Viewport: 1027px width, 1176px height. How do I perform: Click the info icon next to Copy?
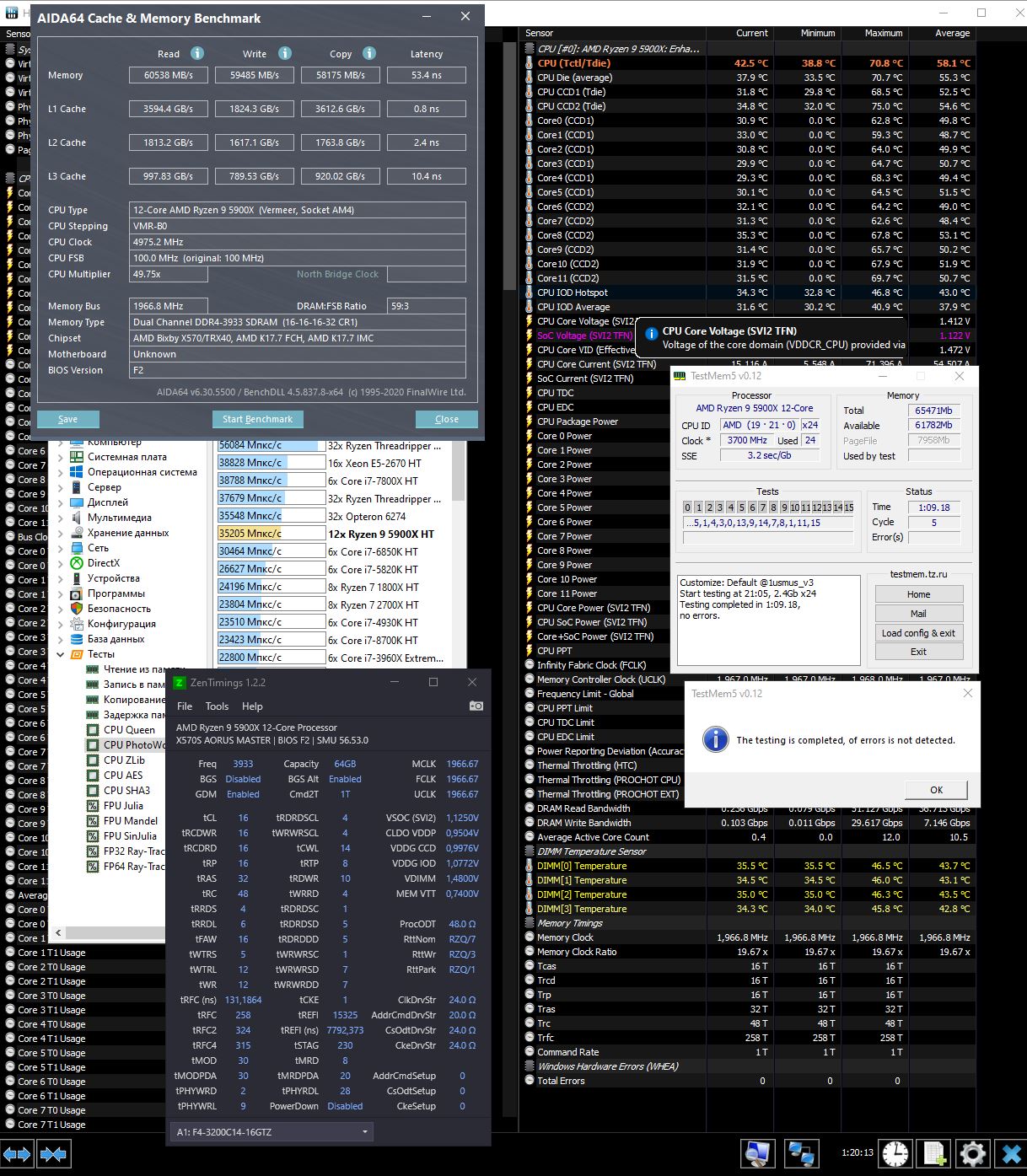click(x=369, y=53)
